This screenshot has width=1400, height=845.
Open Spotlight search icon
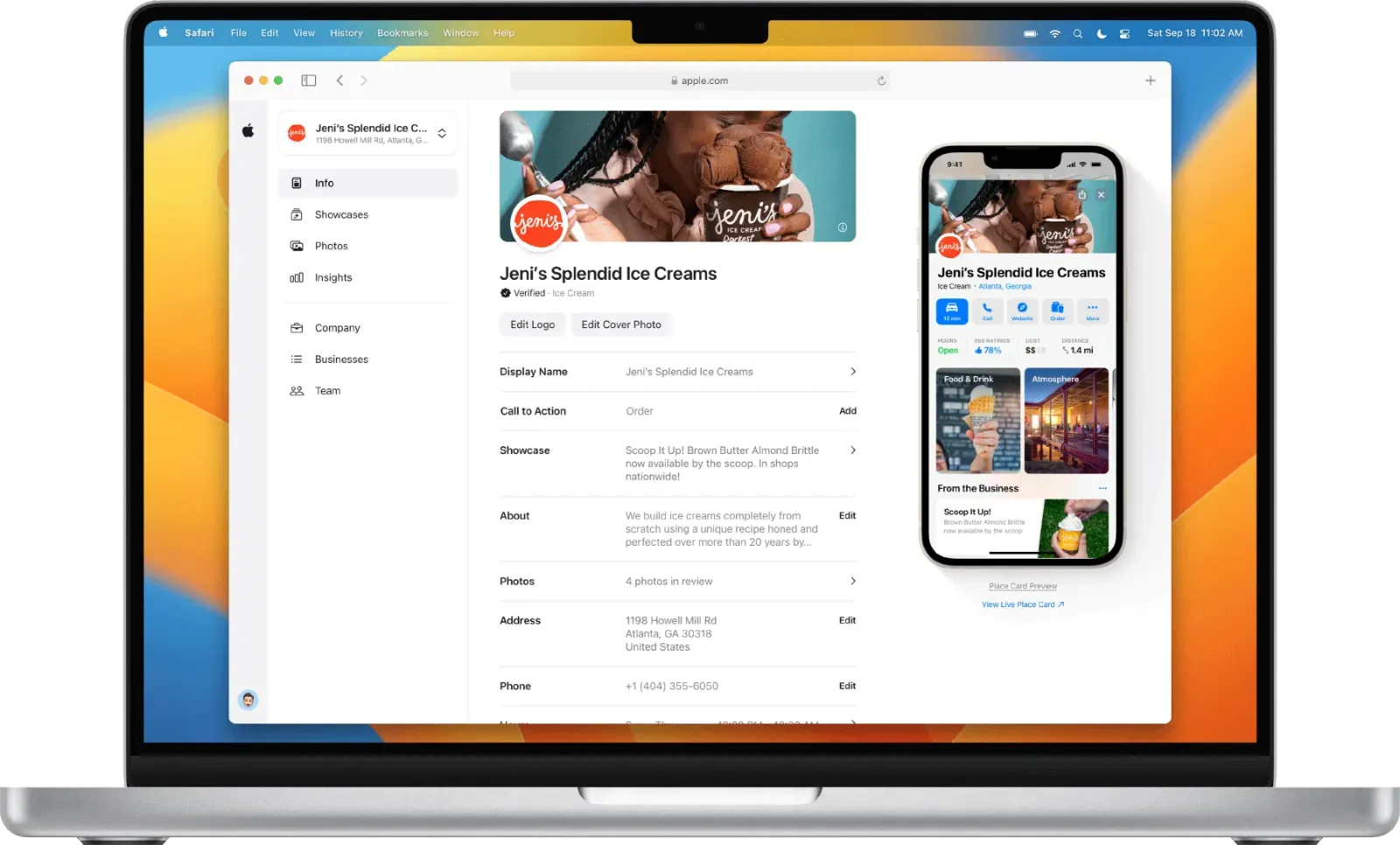[1078, 33]
